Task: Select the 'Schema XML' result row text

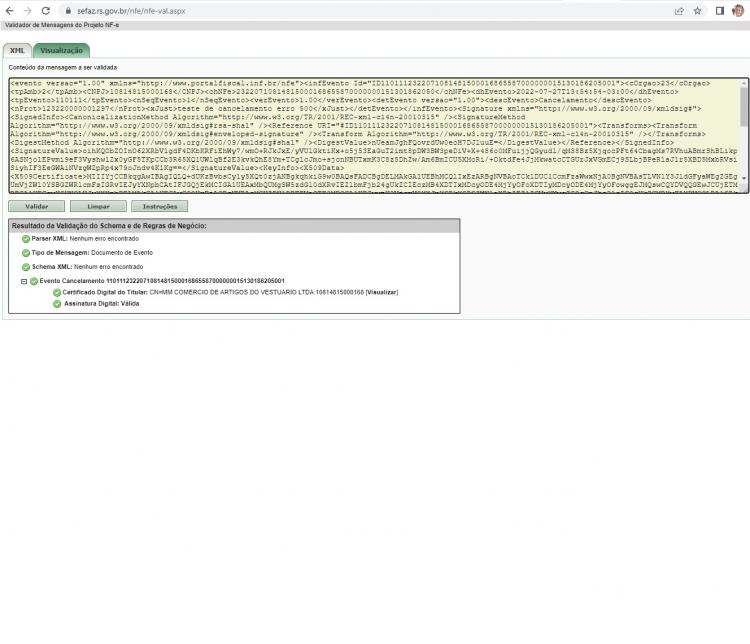Action: tap(88, 267)
